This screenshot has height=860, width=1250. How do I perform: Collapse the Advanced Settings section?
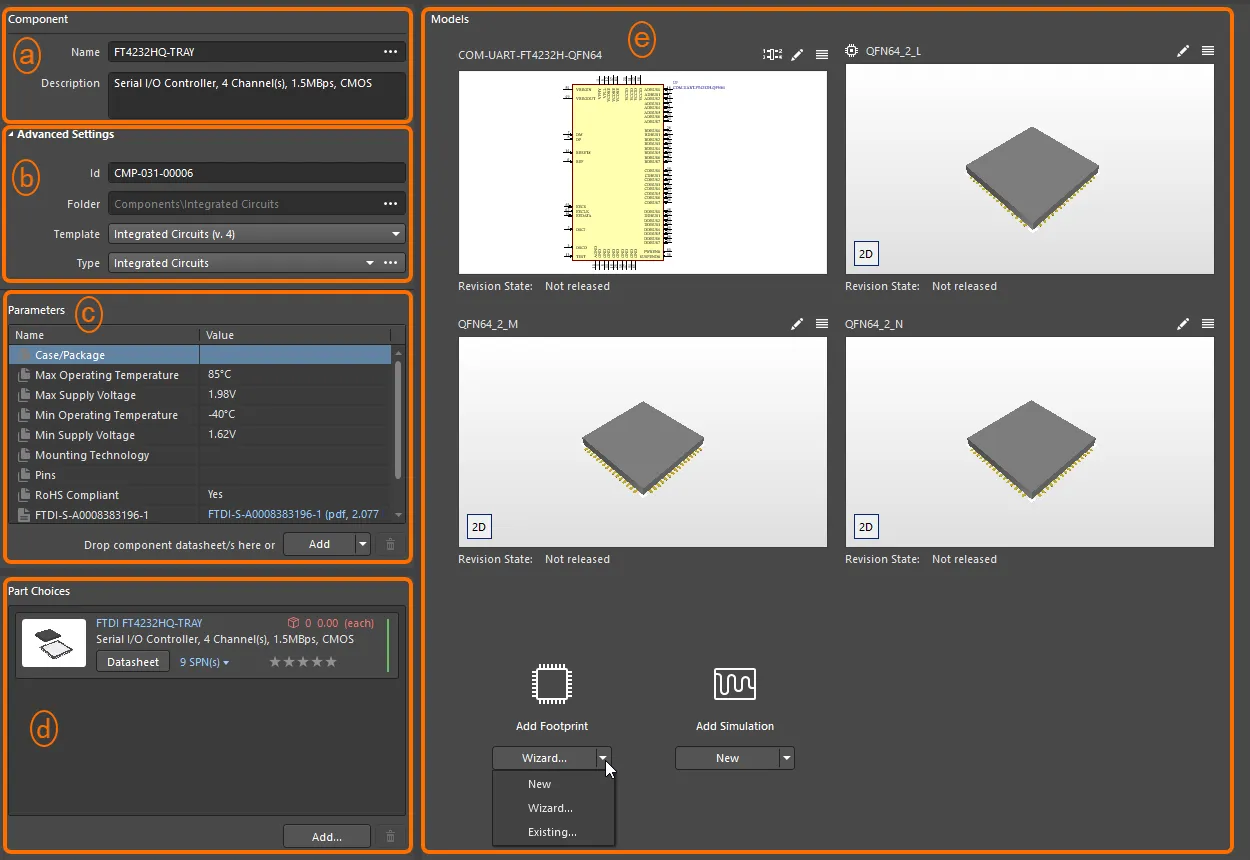point(12,135)
